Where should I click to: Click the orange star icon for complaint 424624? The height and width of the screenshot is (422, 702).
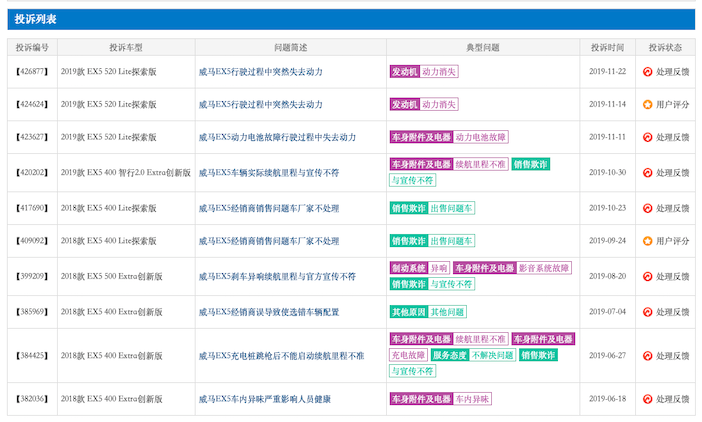click(x=647, y=104)
